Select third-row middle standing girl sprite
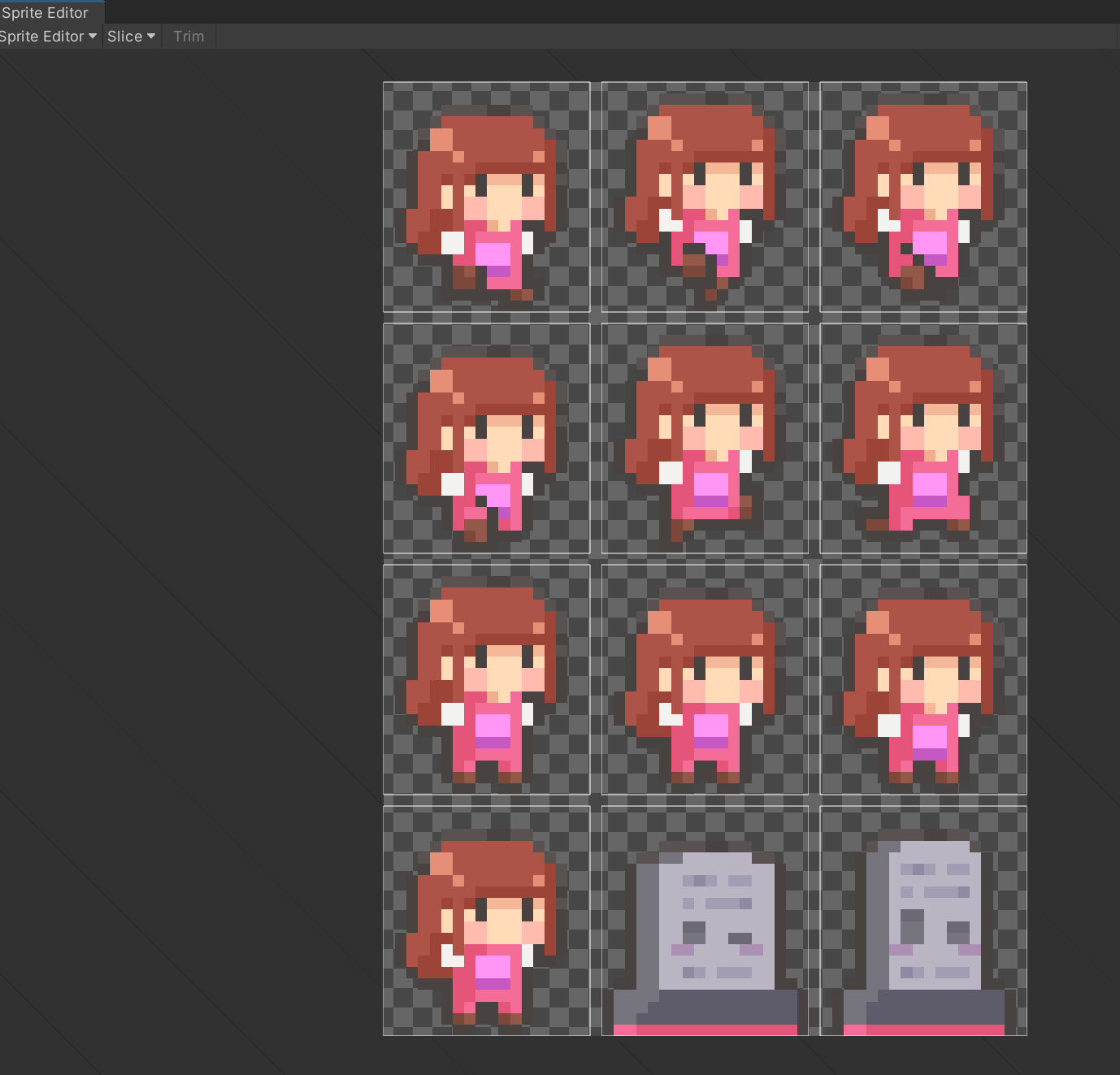 tap(705, 679)
